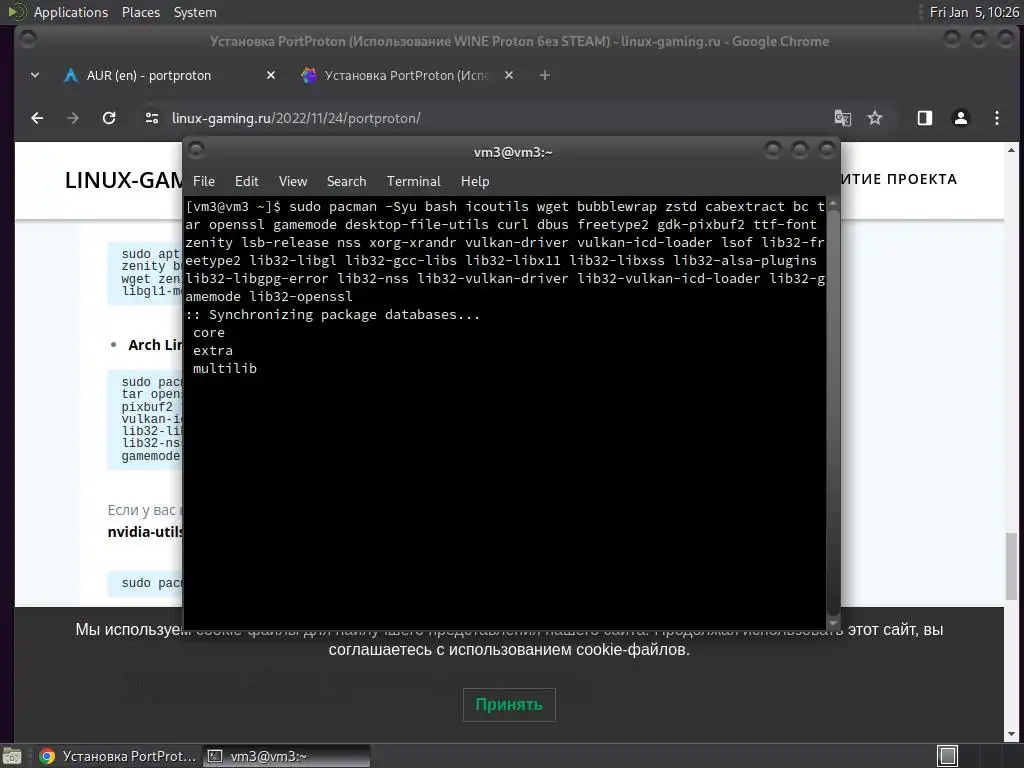
Task: Open terminal Help menu
Action: click(x=475, y=181)
